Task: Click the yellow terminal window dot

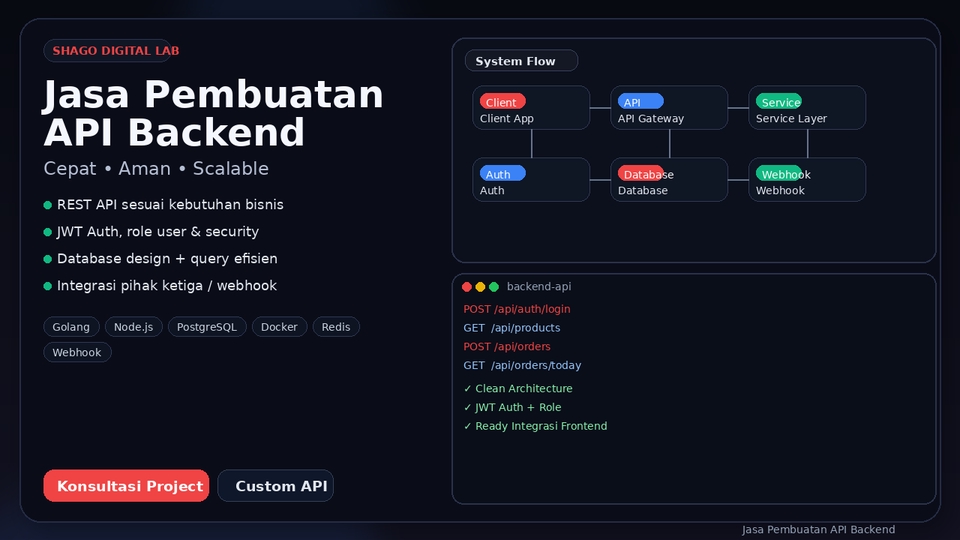Action: pos(480,287)
